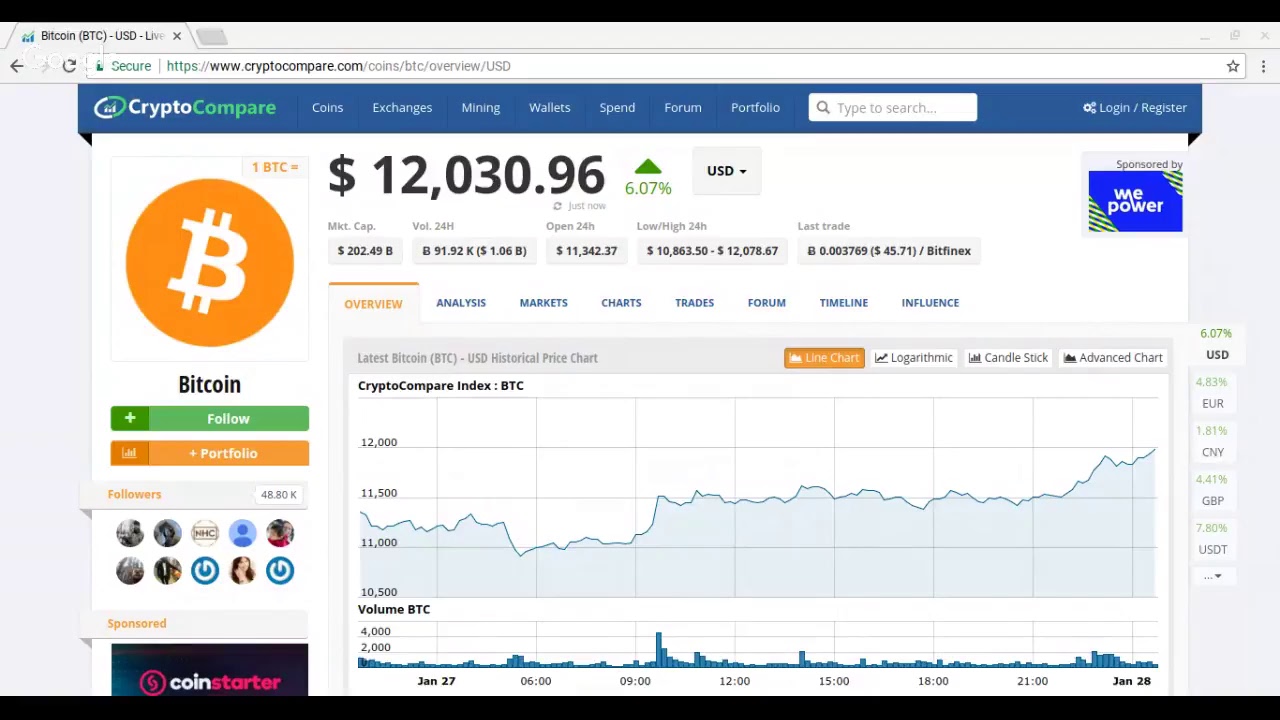Select the EUR currency option

pos(1212,393)
